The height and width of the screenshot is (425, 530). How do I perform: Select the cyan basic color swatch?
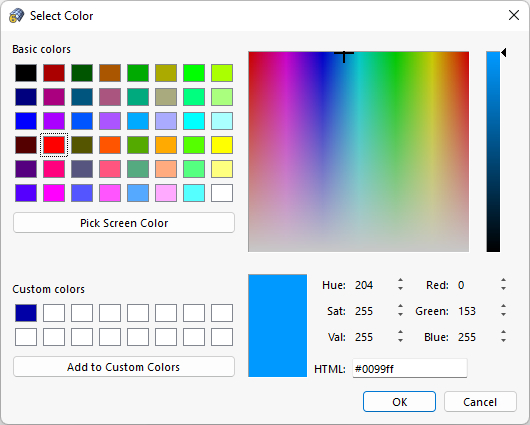pos(194,121)
